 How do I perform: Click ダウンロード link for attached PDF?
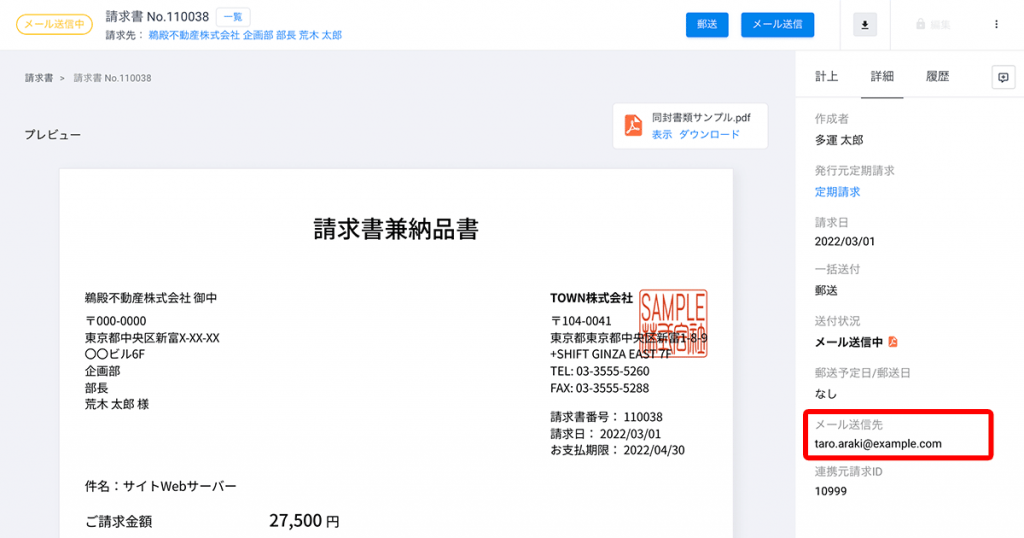tap(709, 134)
